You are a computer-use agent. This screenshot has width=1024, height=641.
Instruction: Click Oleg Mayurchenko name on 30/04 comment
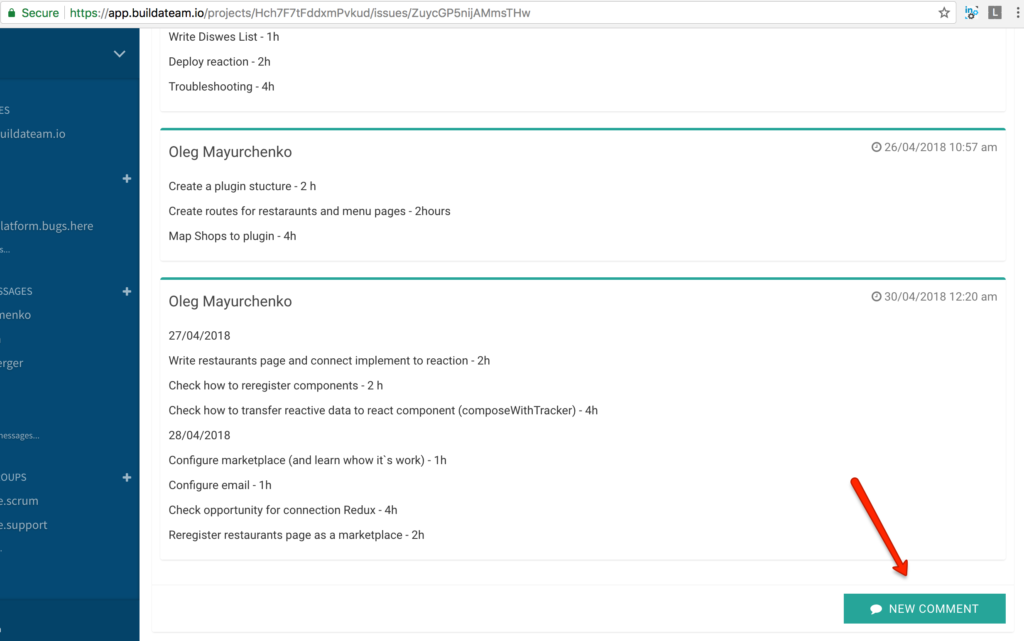pyautogui.click(x=230, y=302)
